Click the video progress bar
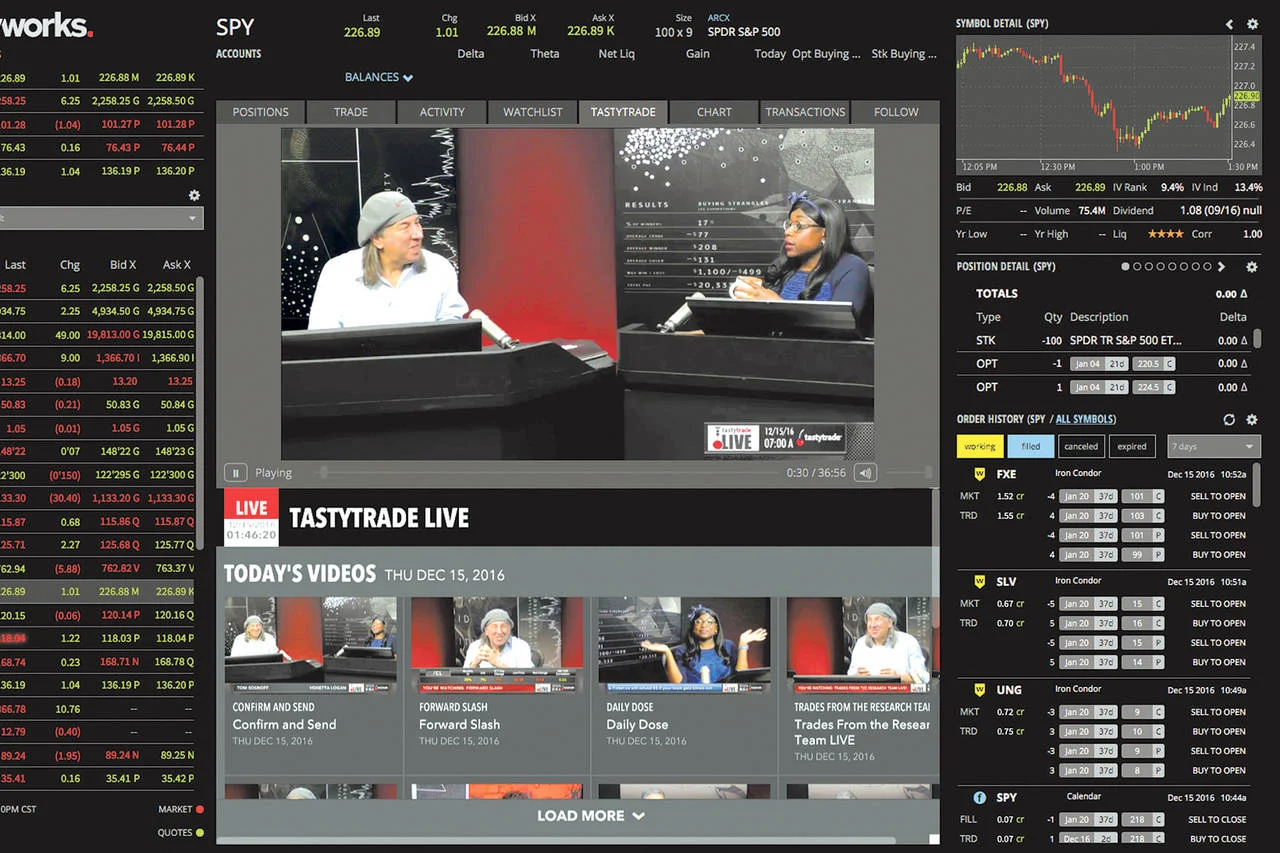 [546, 473]
